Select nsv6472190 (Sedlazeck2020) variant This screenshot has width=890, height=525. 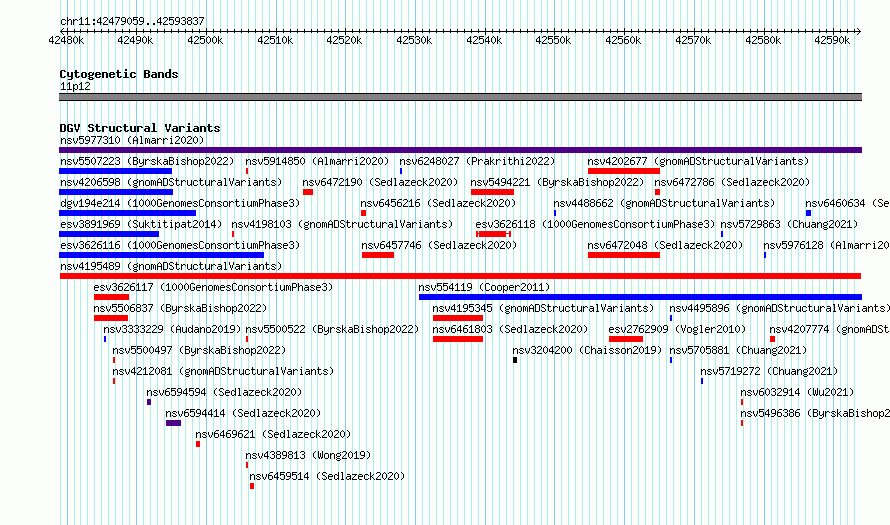[380, 182]
